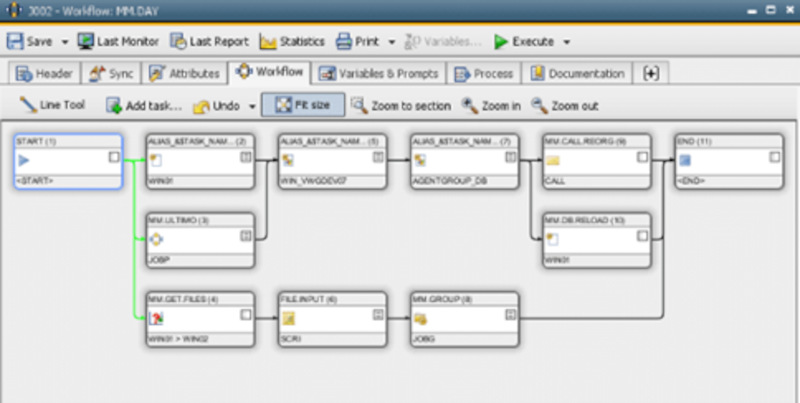Expand the Save dropdown arrow

[65, 42]
